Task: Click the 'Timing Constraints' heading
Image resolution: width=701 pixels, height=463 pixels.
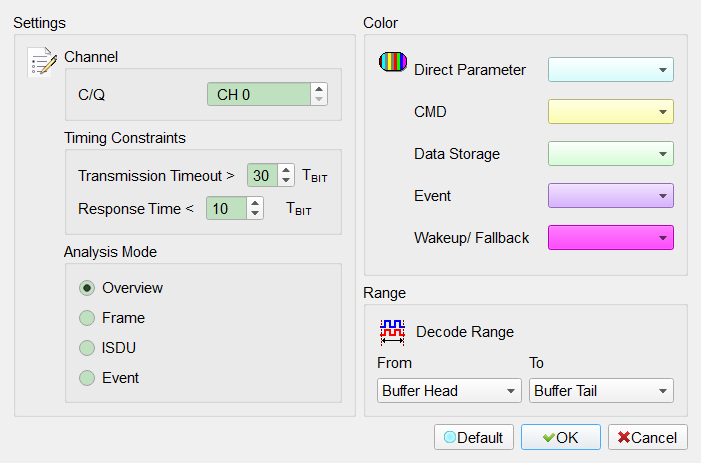Action: (125, 138)
